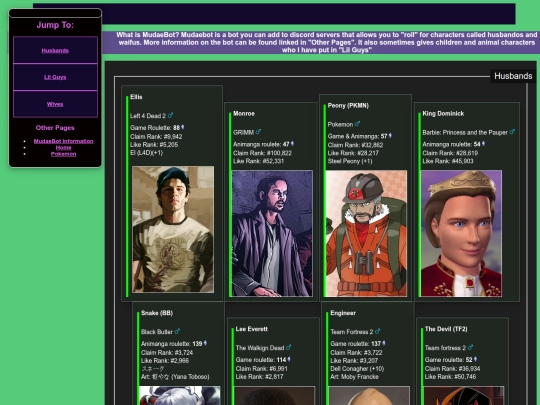Click the 'What is MudaeBot?' intro paragraph
This screenshot has height=405, width=540.
pos(326,42)
